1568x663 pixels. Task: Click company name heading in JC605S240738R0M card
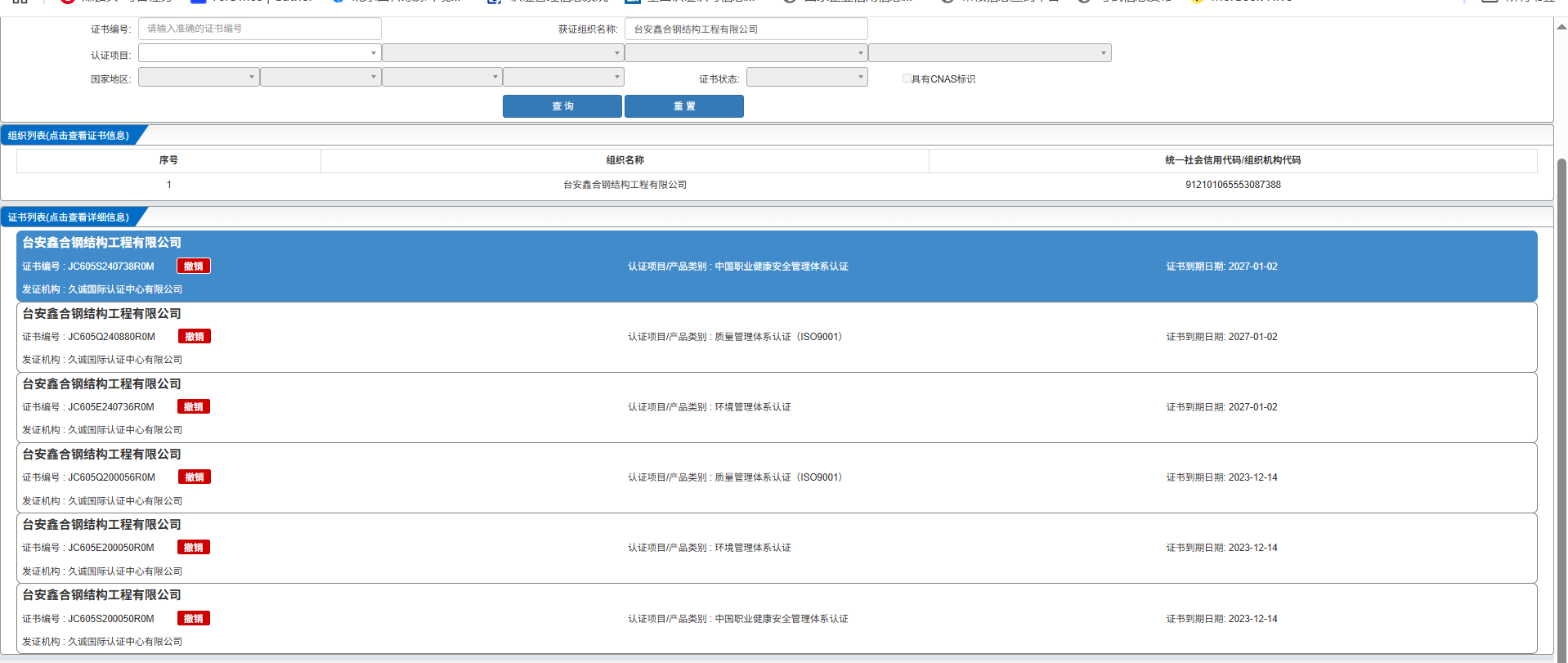(x=101, y=243)
